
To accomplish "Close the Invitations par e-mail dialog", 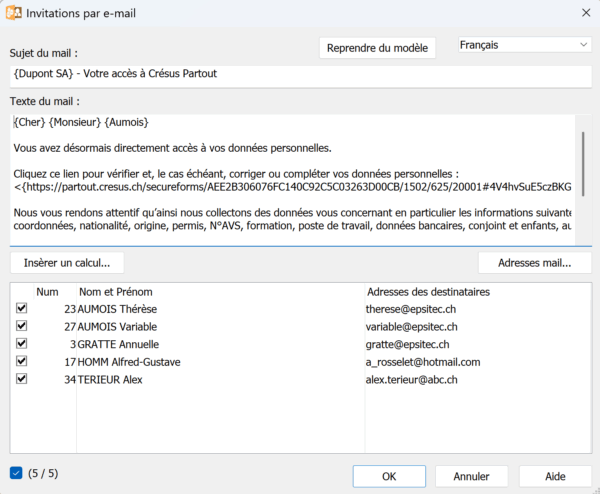I will pyautogui.click(x=584, y=13).
